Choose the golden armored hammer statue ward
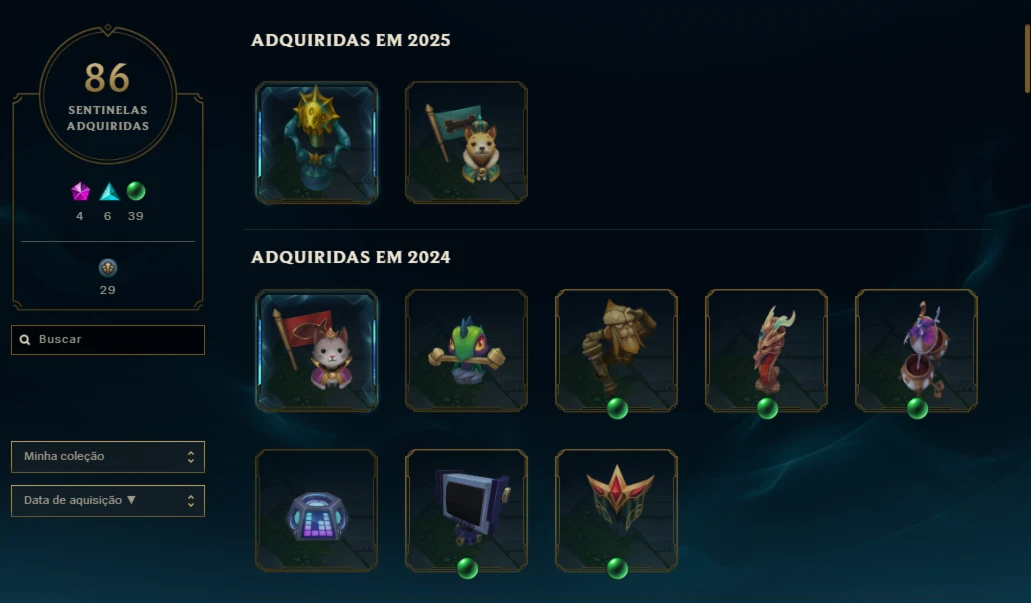 click(x=616, y=350)
